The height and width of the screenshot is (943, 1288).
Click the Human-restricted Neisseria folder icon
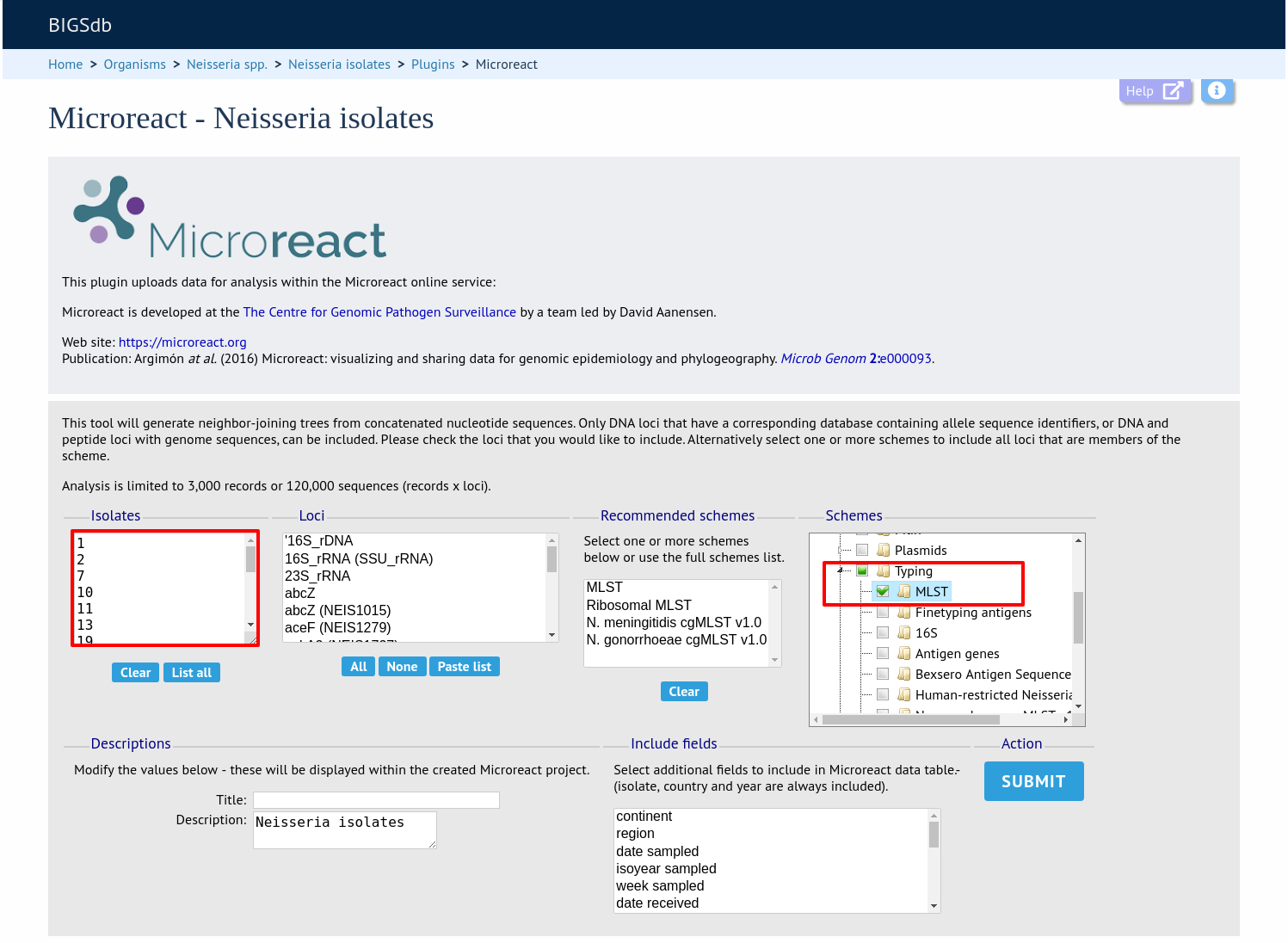coord(904,695)
